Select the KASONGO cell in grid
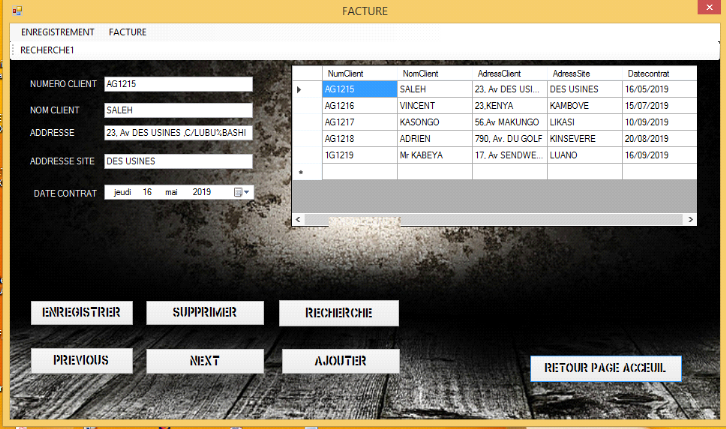The width and height of the screenshot is (726, 429). coord(434,122)
